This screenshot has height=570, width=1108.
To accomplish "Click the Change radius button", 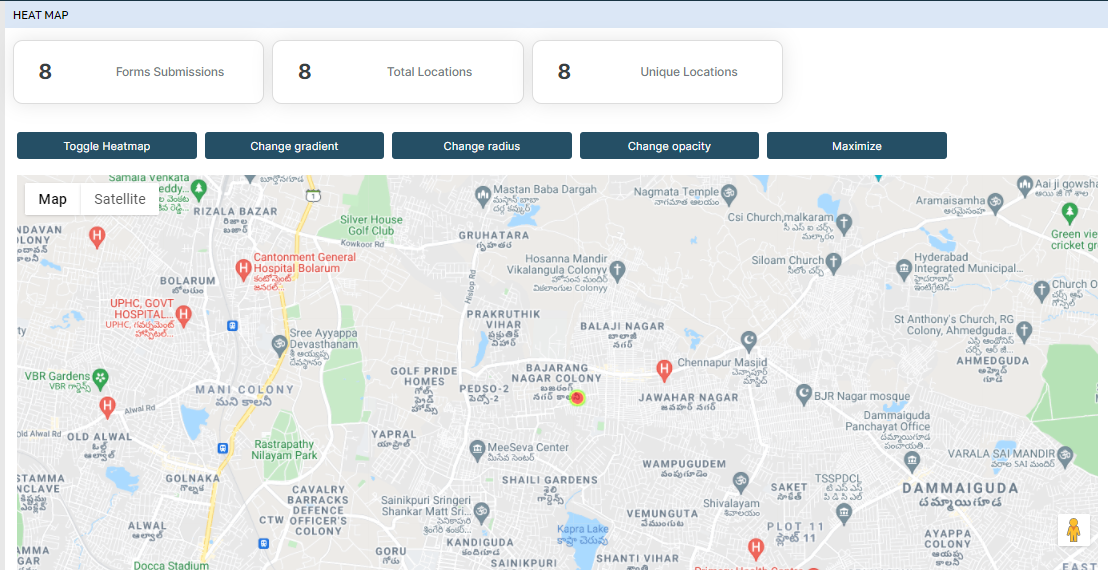I will point(481,146).
